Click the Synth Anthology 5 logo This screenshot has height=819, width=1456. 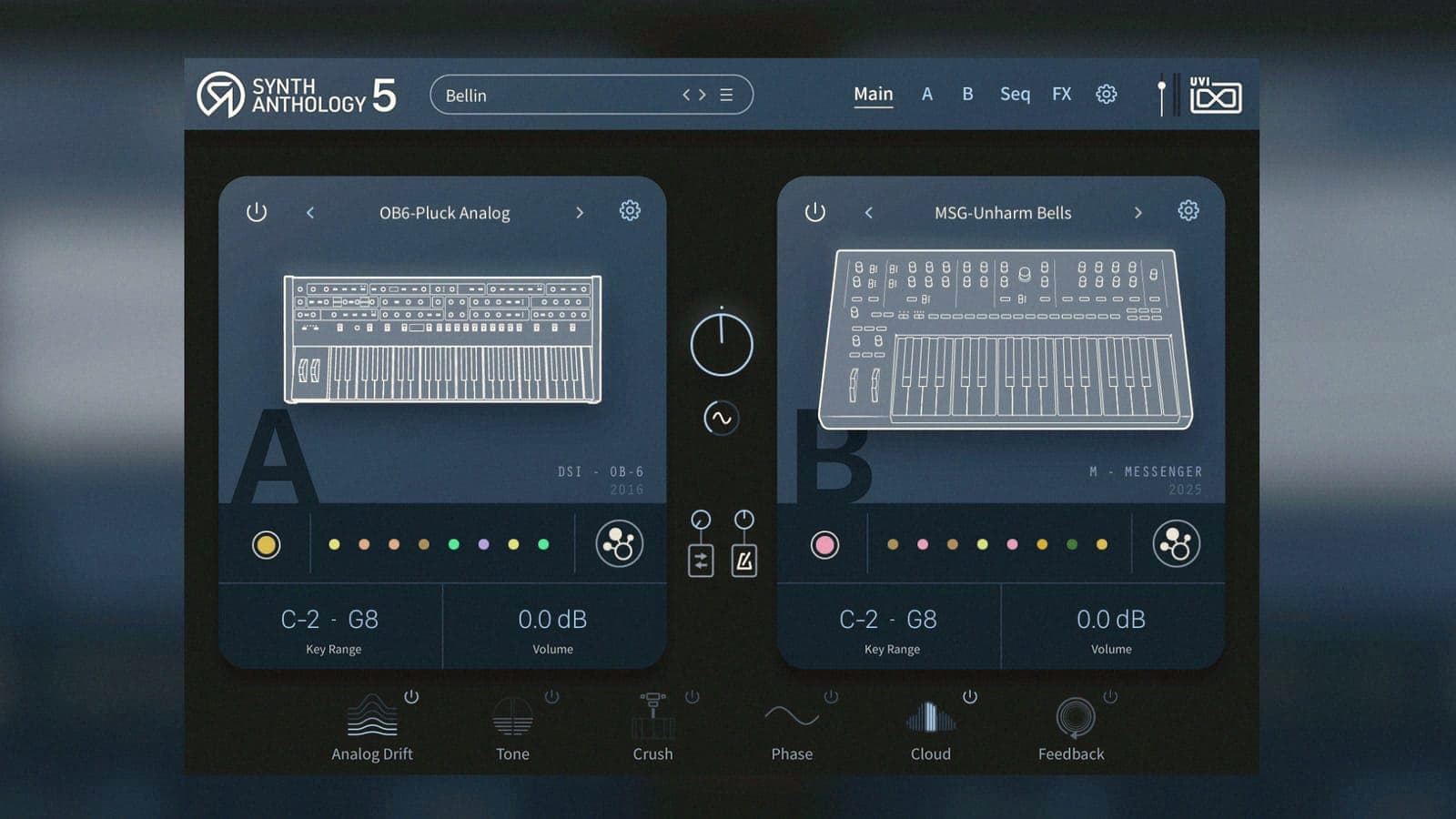[x=297, y=95]
